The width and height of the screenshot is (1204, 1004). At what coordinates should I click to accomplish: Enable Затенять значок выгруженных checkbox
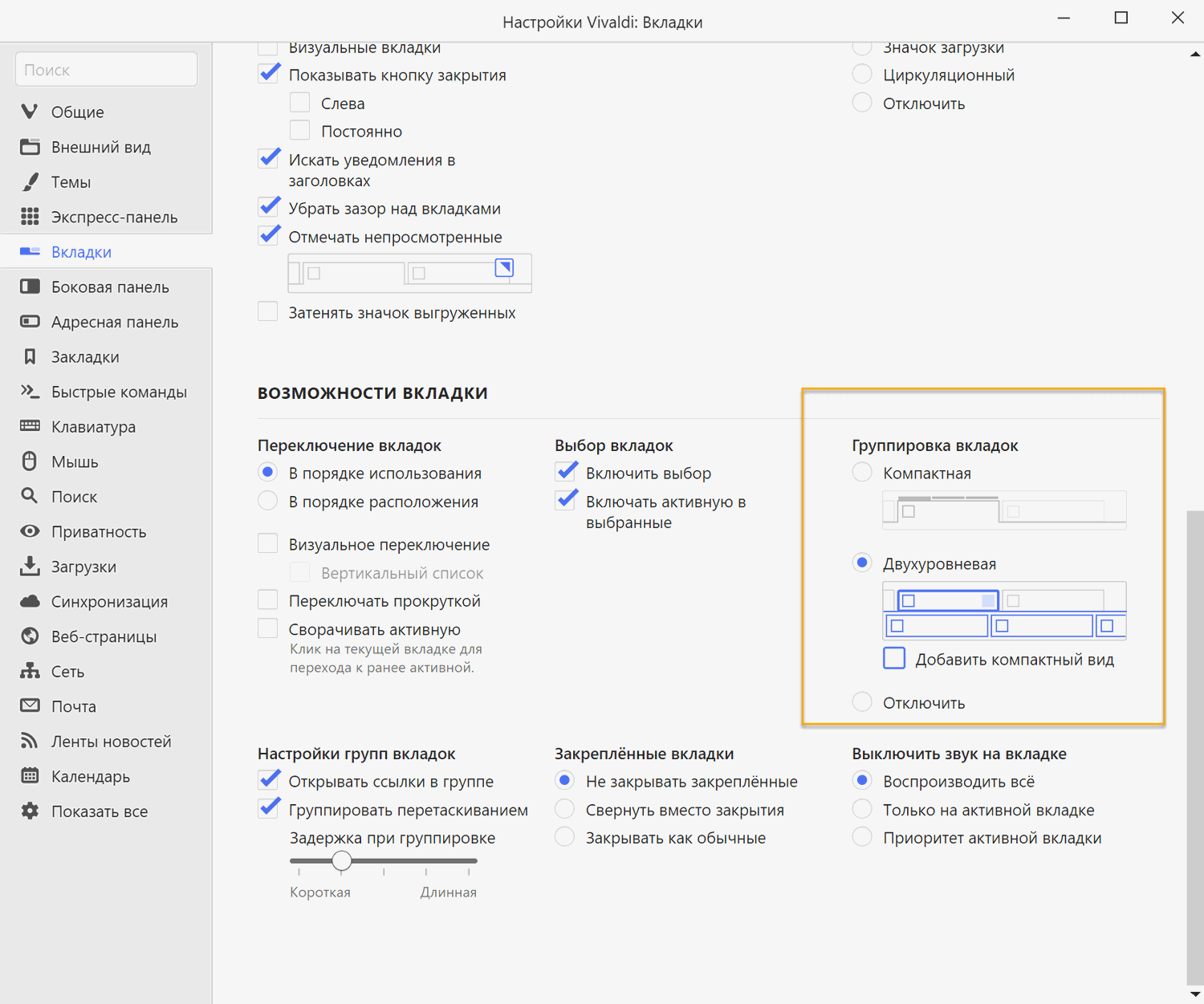268,311
